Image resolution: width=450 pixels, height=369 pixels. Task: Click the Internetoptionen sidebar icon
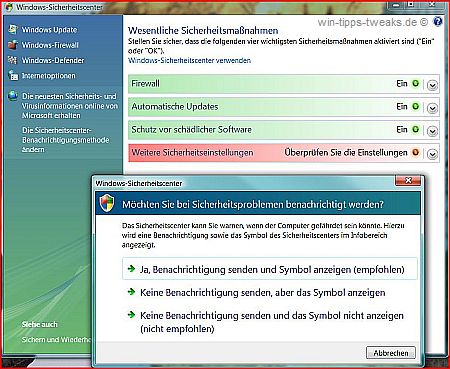tap(13, 75)
